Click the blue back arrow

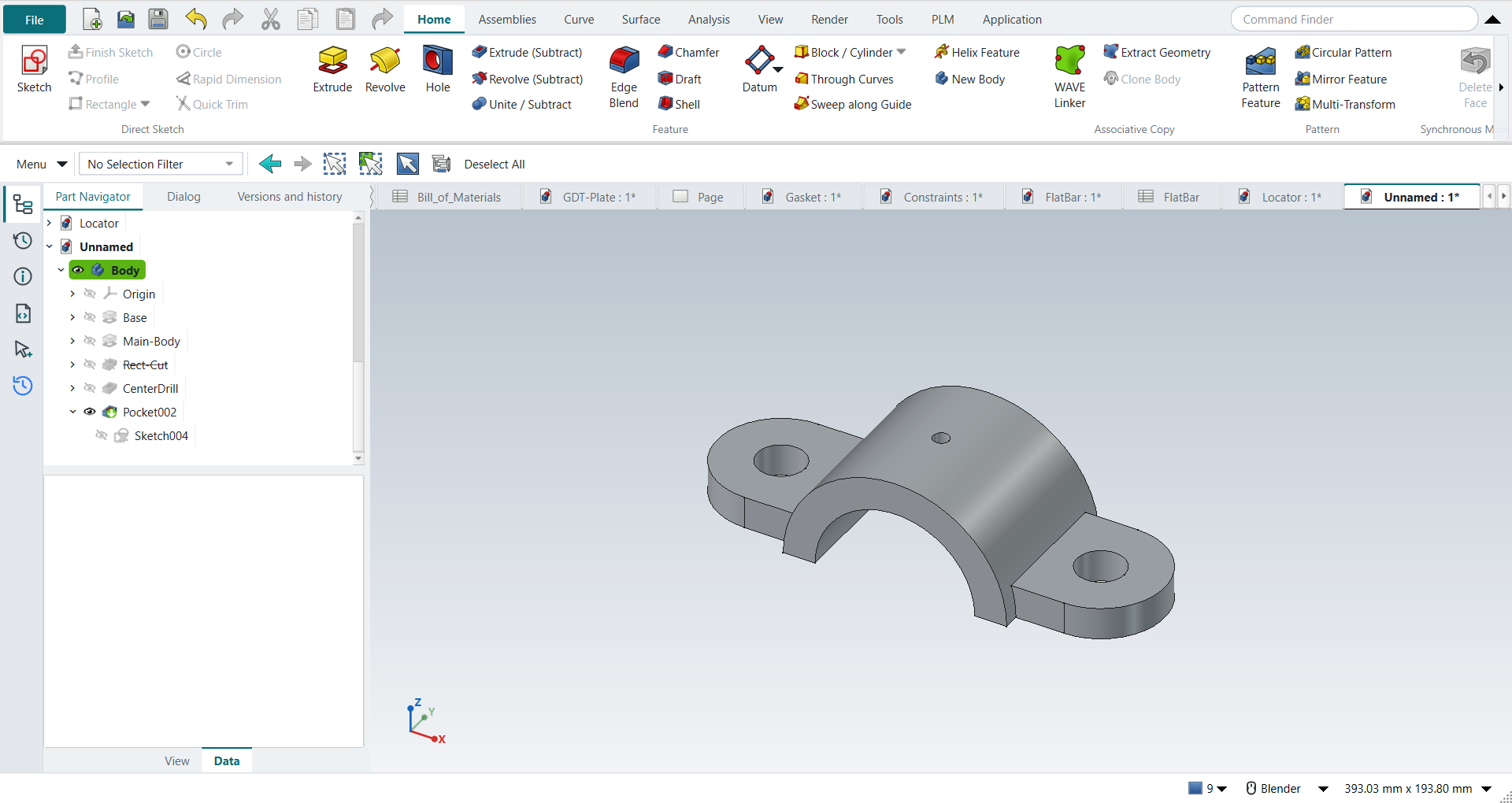(x=270, y=164)
